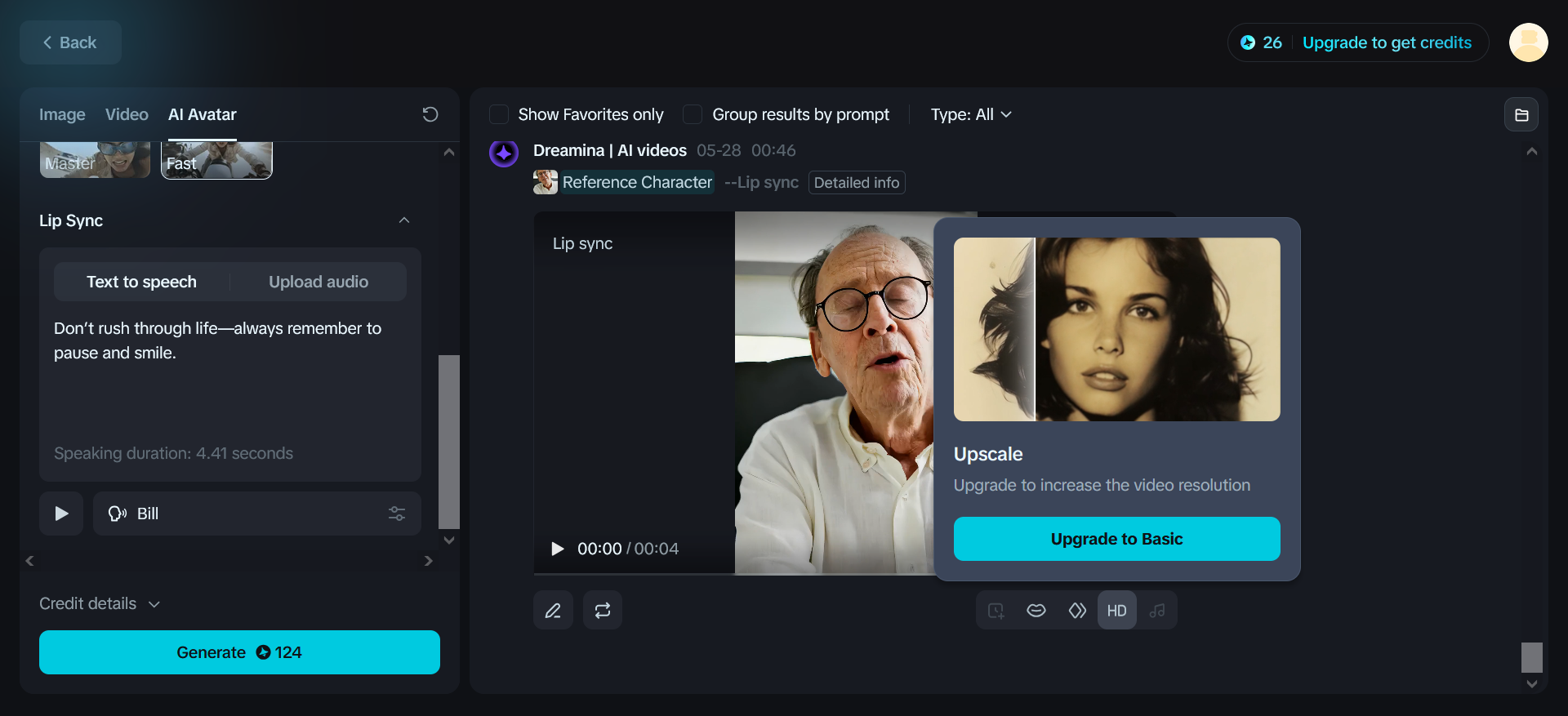
Task: Click the left panel scroll up arrow
Action: click(x=449, y=152)
